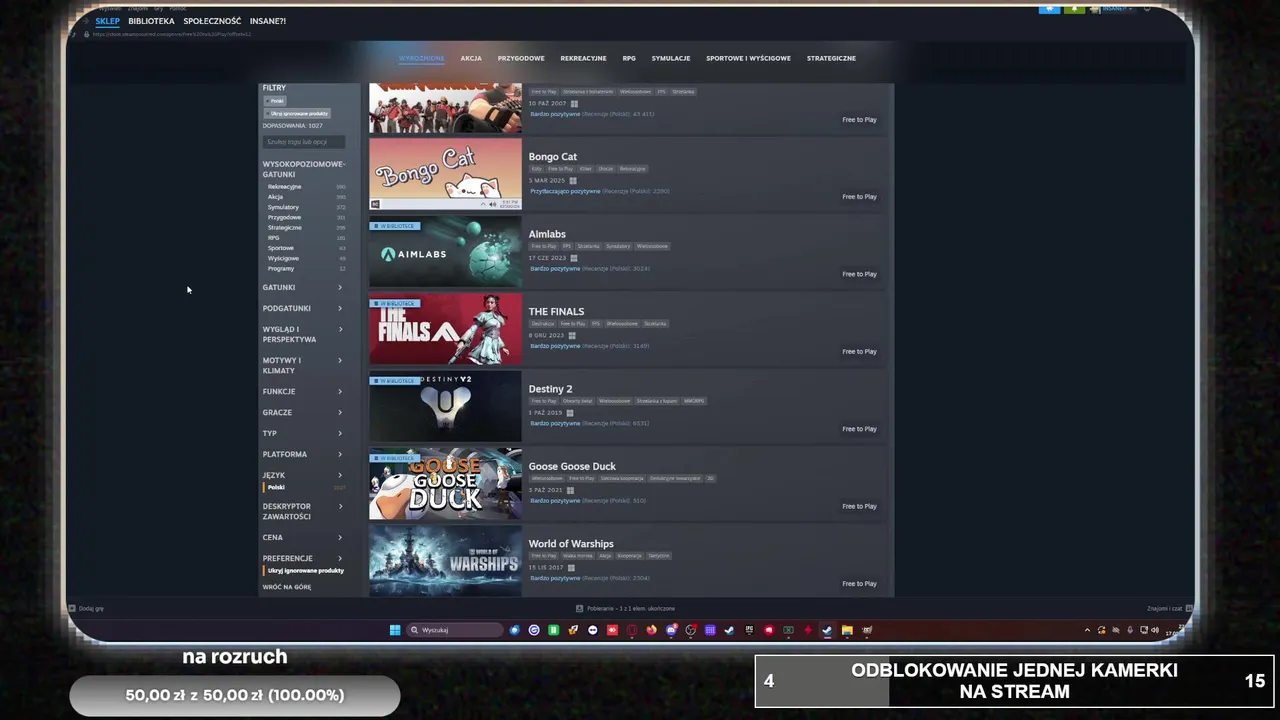Remove the Ukryj ignorowane produkty filter chip
The image size is (1280, 720).
click(x=298, y=113)
